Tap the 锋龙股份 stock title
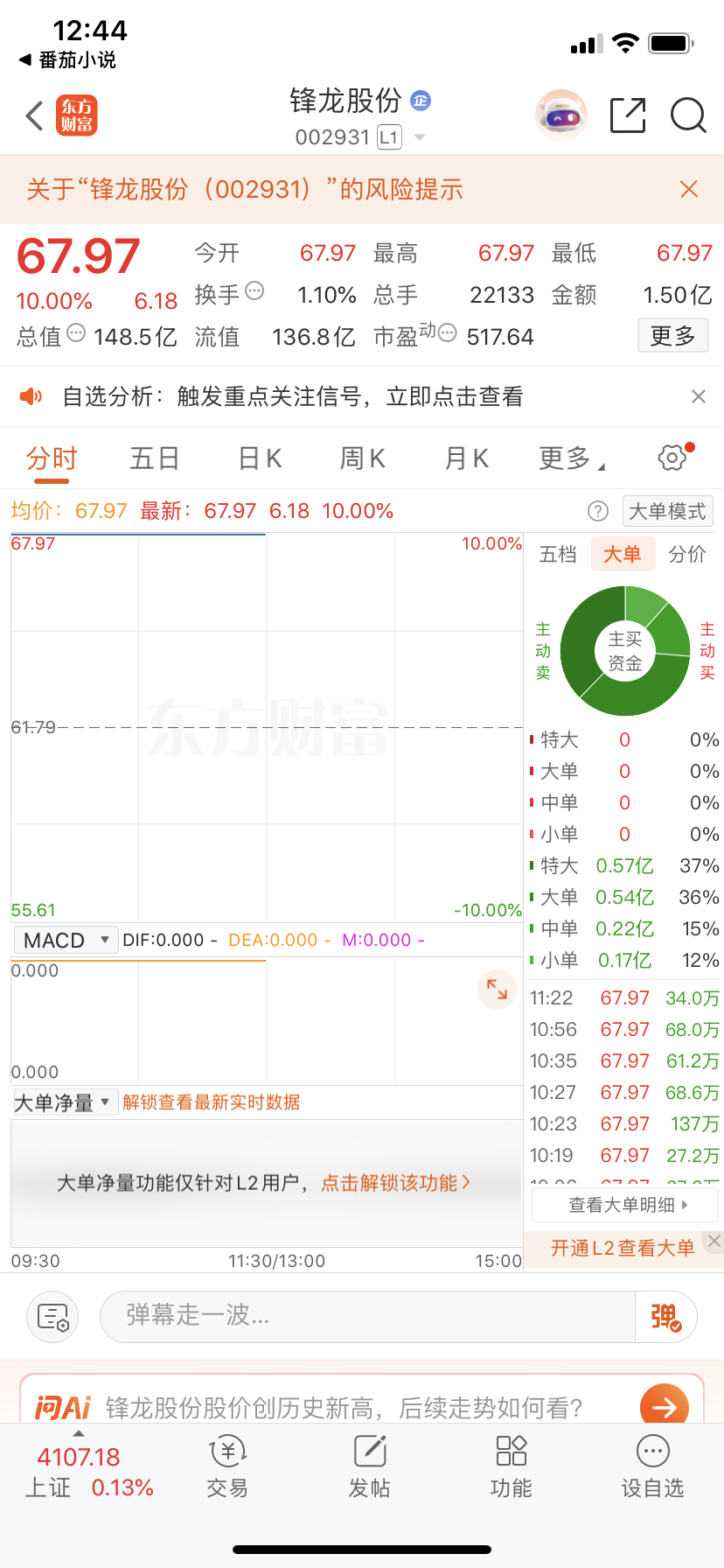Viewport: 724px width, 1568px height. 345,101
